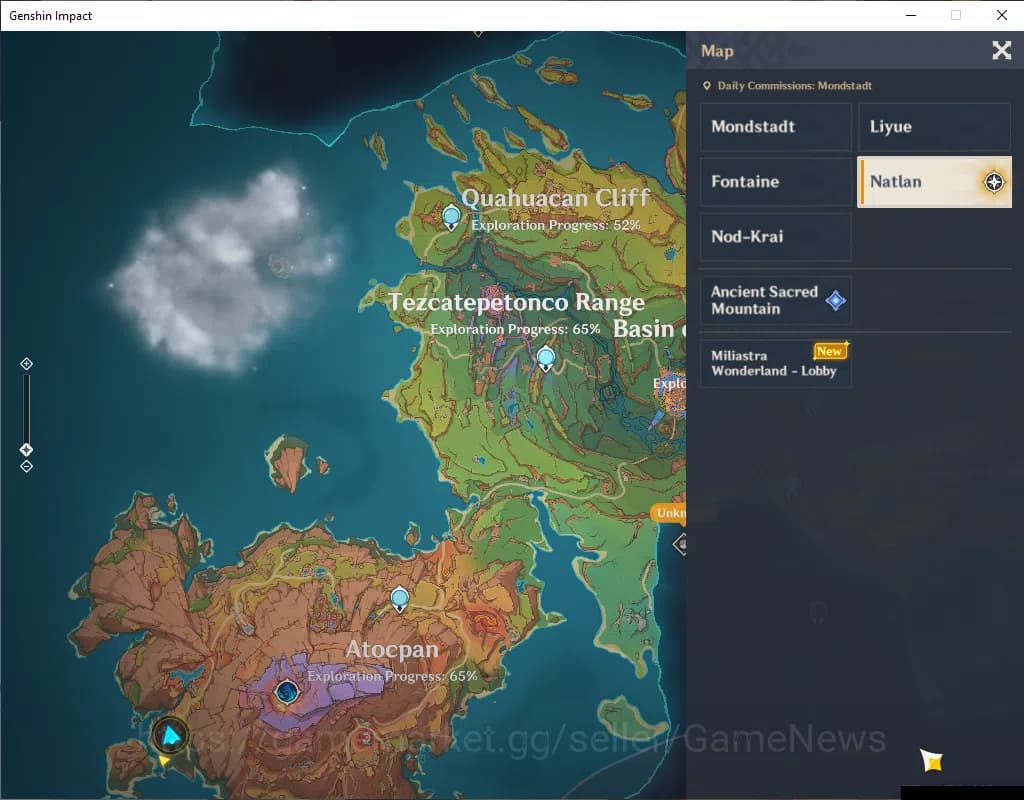Select the swirl domain icon in Atocpan
Image resolution: width=1024 pixels, height=800 pixels.
click(287, 692)
